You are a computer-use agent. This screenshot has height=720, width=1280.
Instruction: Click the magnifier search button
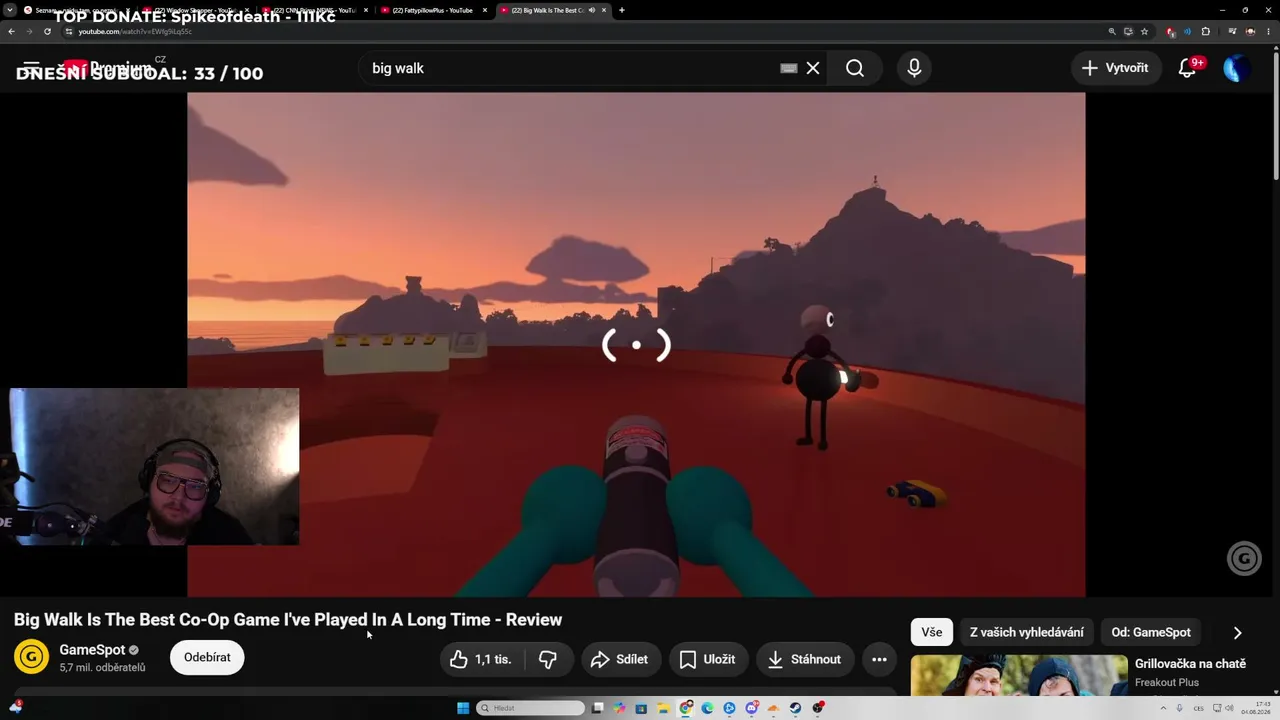[x=855, y=68]
